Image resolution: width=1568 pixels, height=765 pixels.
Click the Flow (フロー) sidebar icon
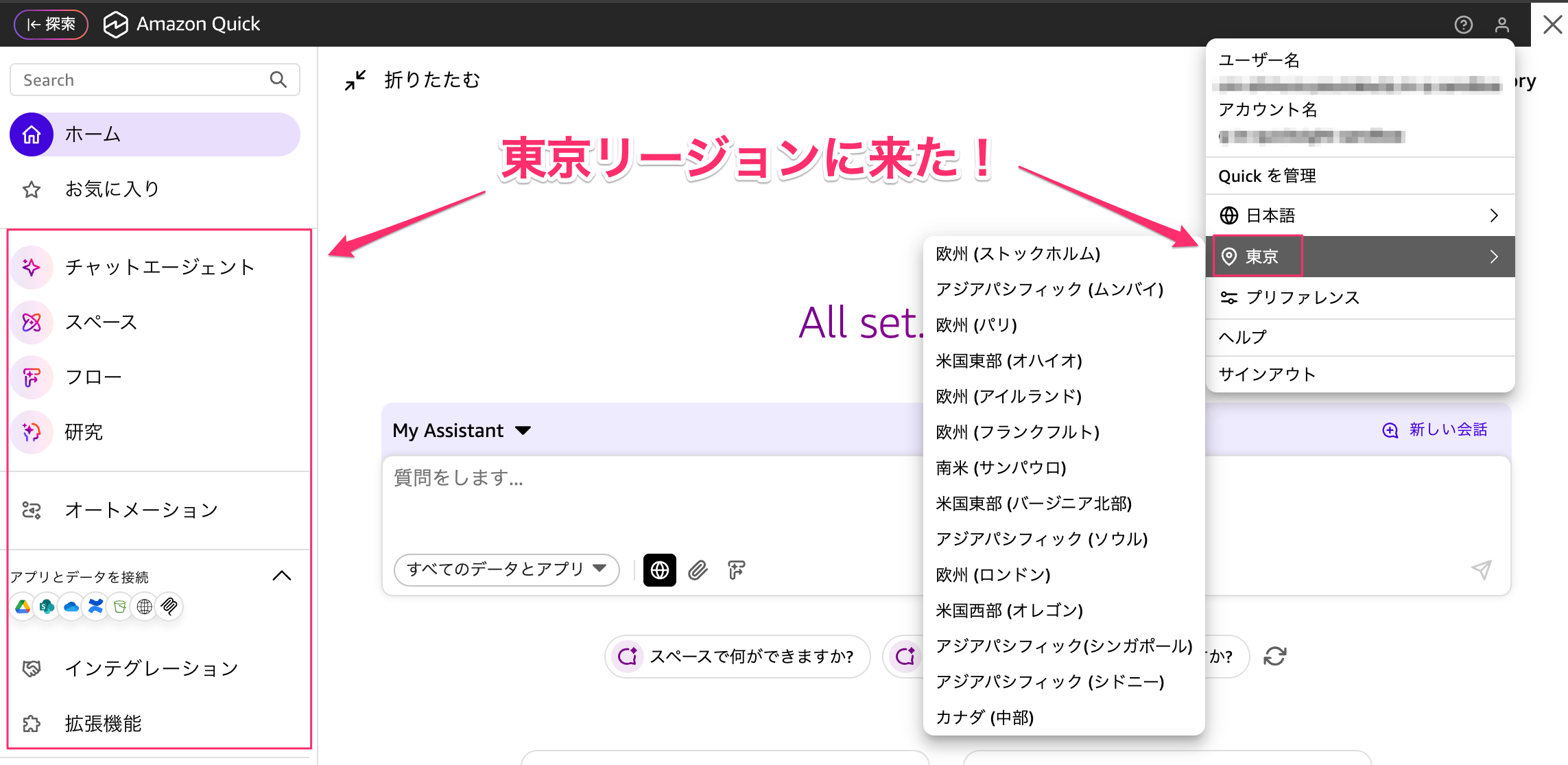point(32,377)
